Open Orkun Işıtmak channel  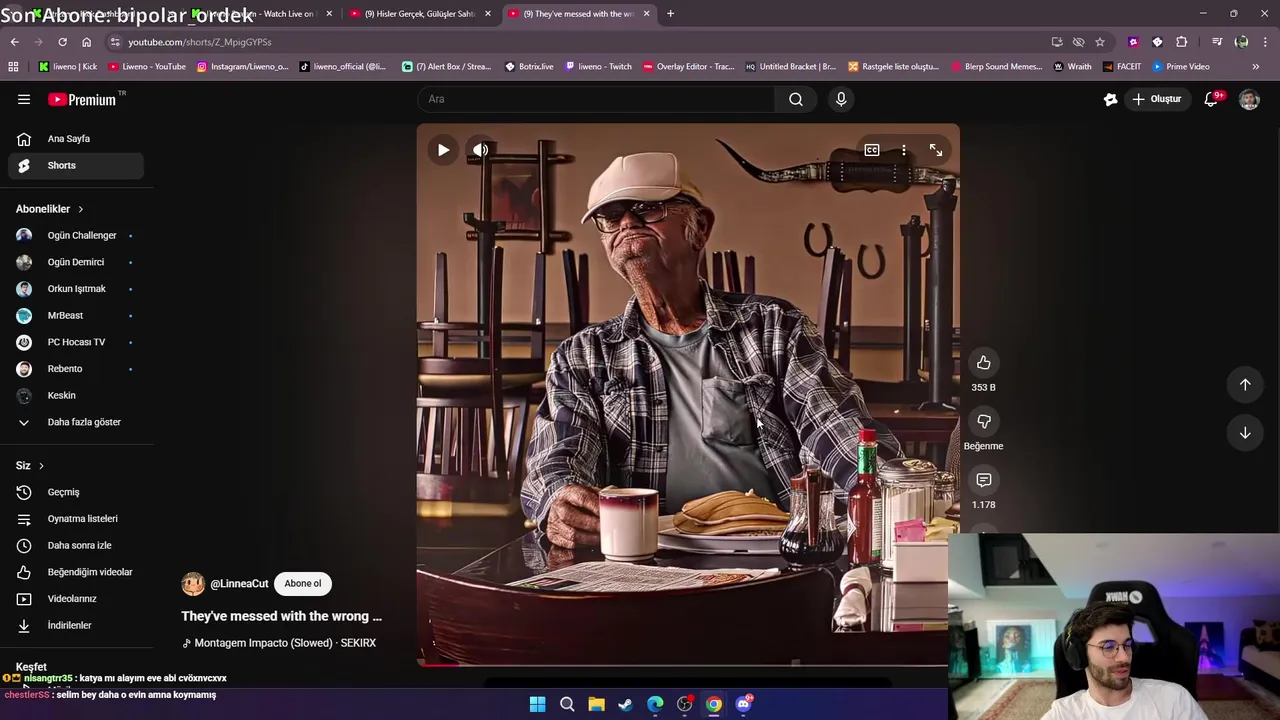(76, 289)
